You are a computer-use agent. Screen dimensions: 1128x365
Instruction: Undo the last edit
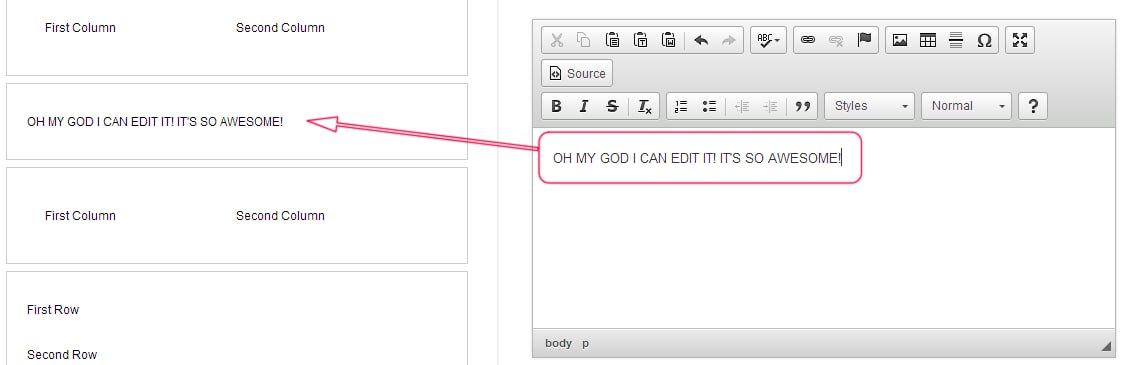coord(701,40)
